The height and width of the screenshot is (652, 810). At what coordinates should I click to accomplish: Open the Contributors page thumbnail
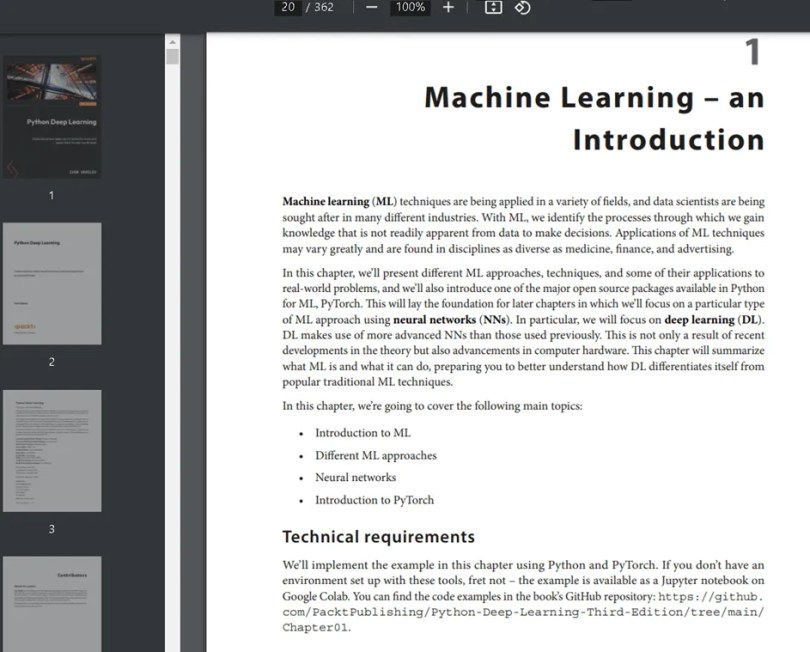pyautogui.click(x=52, y=604)
